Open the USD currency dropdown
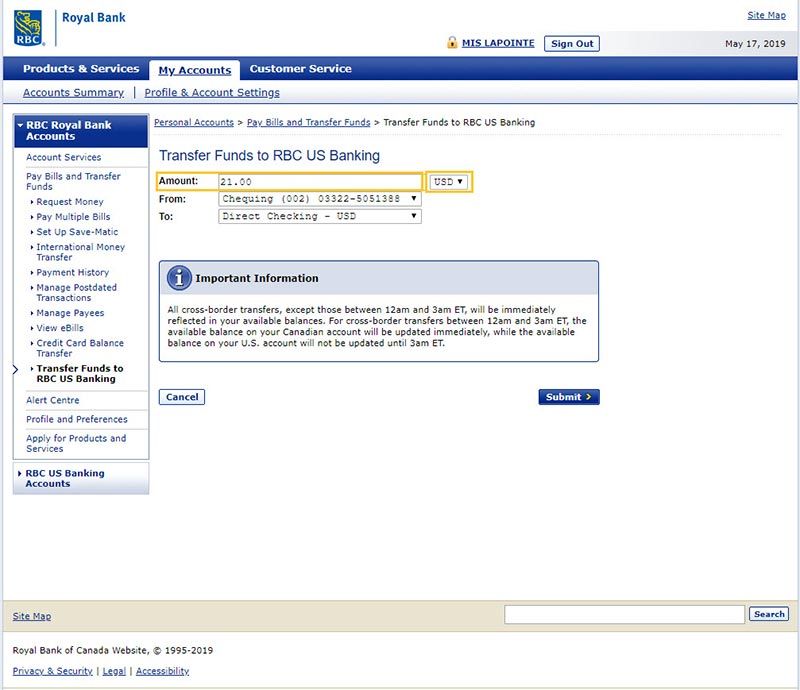 [x=449, y=182]
